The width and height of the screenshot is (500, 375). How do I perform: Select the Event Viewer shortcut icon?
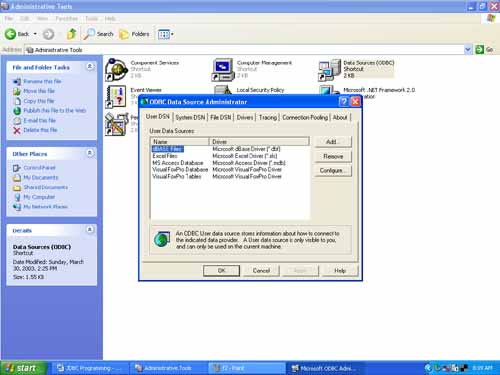(116, 97)
